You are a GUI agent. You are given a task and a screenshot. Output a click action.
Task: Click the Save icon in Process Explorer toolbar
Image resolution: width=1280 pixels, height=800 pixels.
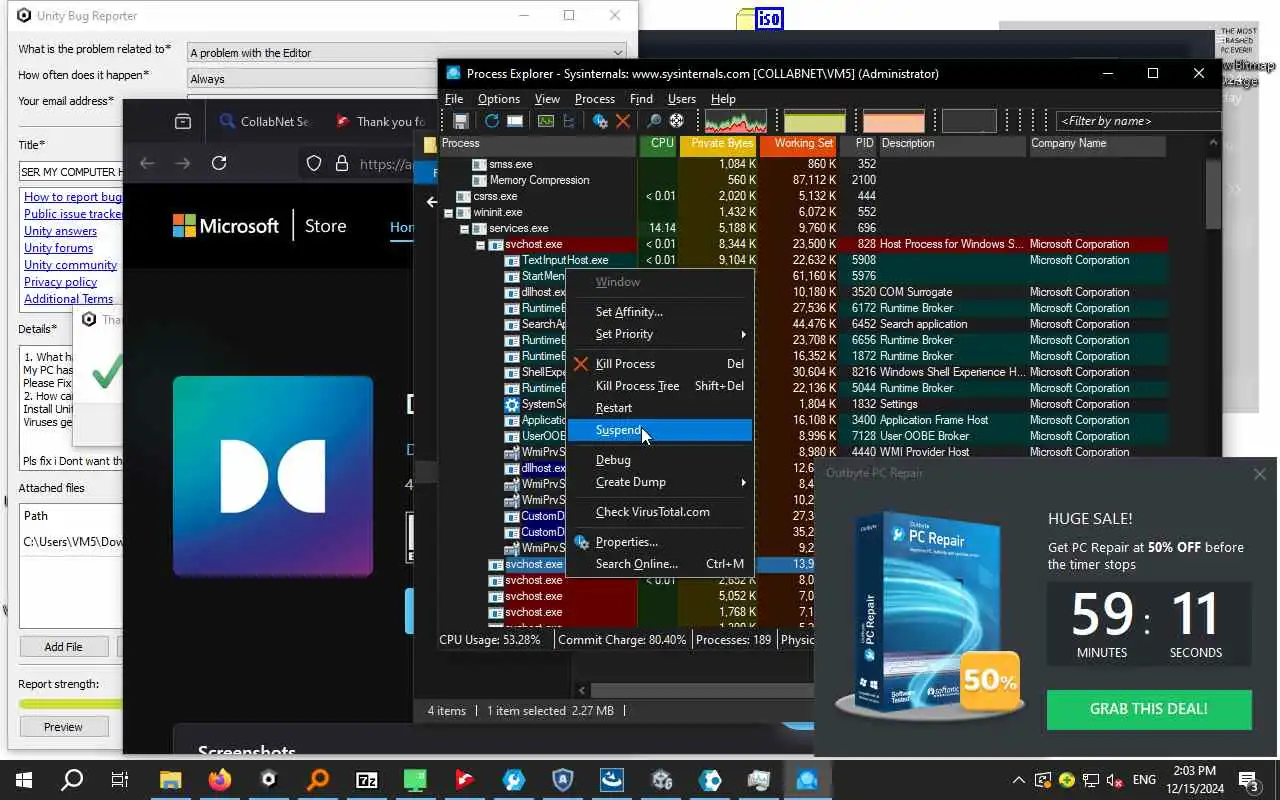[x=461, y=121]
